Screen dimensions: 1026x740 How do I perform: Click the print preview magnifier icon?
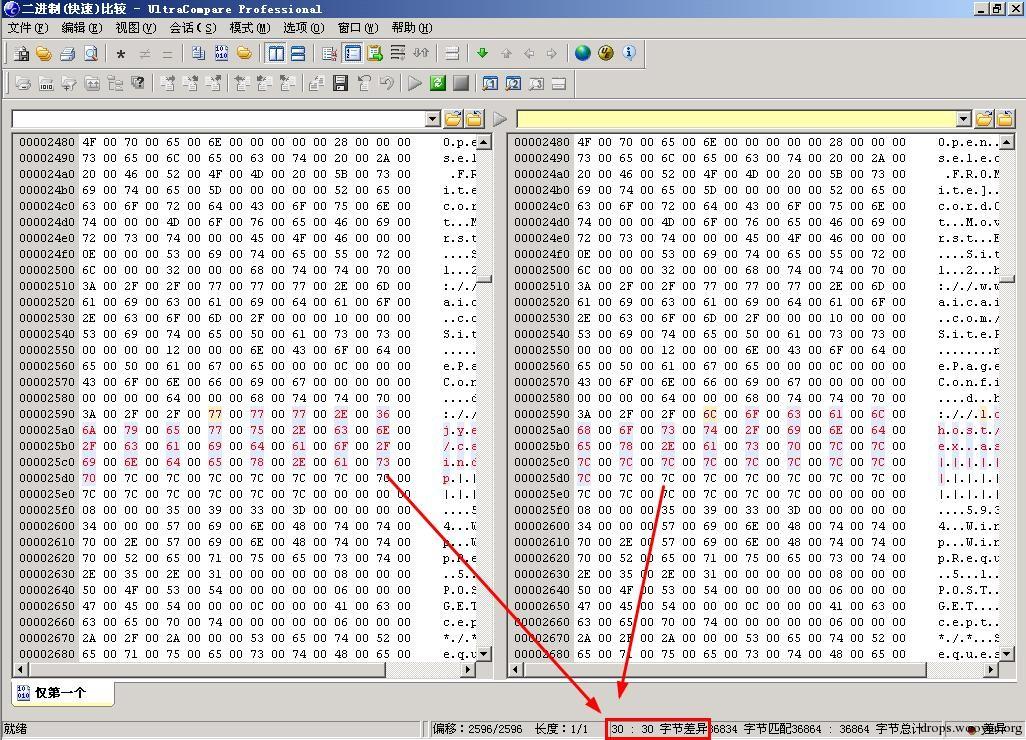click(x=90, y=54)
